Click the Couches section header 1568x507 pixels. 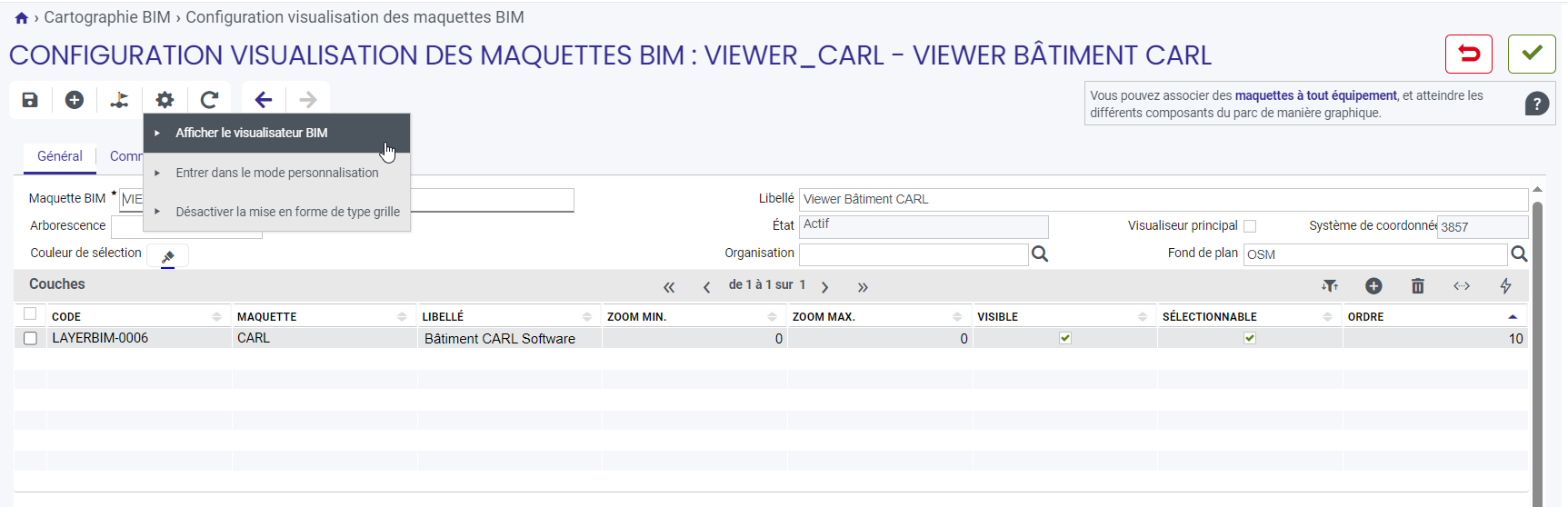[57, 284]
